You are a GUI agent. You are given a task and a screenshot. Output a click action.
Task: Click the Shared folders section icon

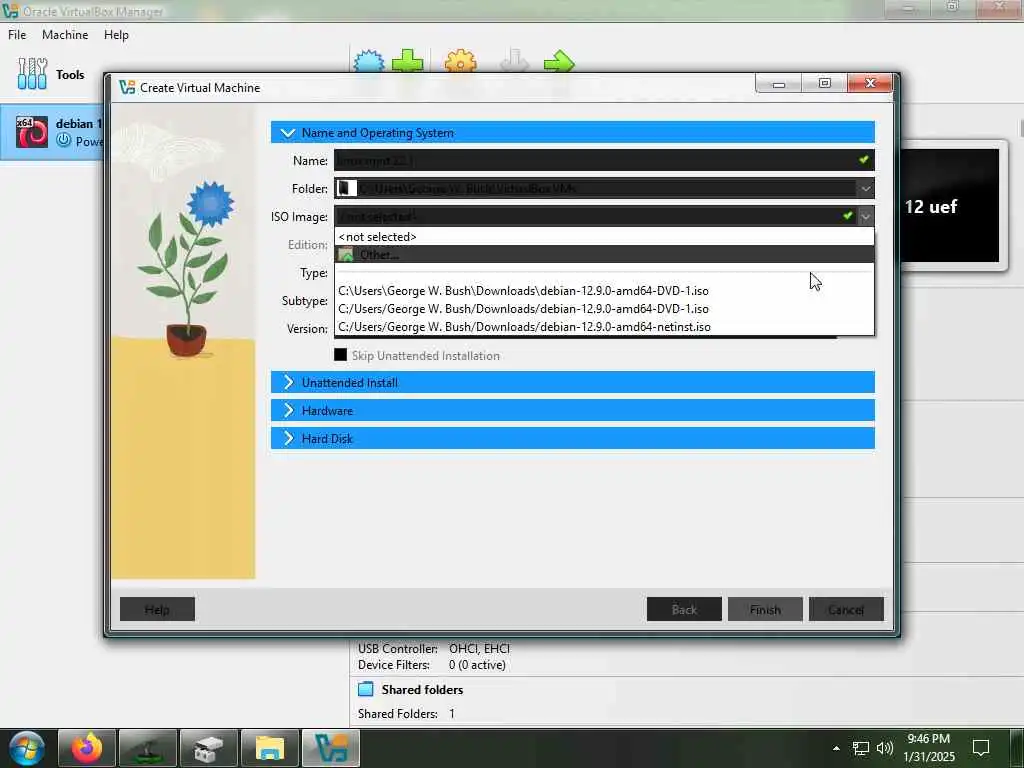(366, 689)
